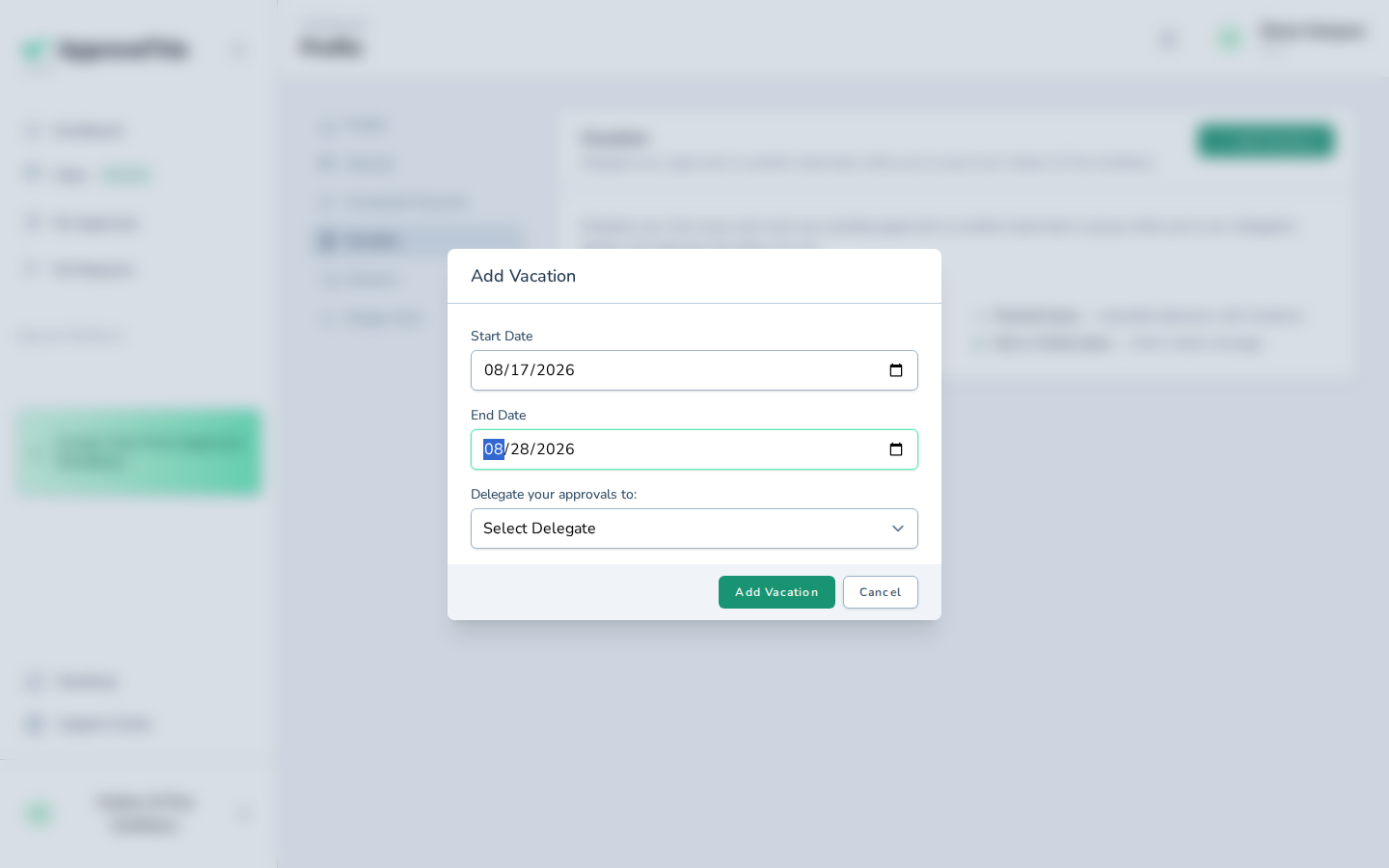Select the day 28 in End Date
Screen dimensions: 1389x868
(520, 449)
